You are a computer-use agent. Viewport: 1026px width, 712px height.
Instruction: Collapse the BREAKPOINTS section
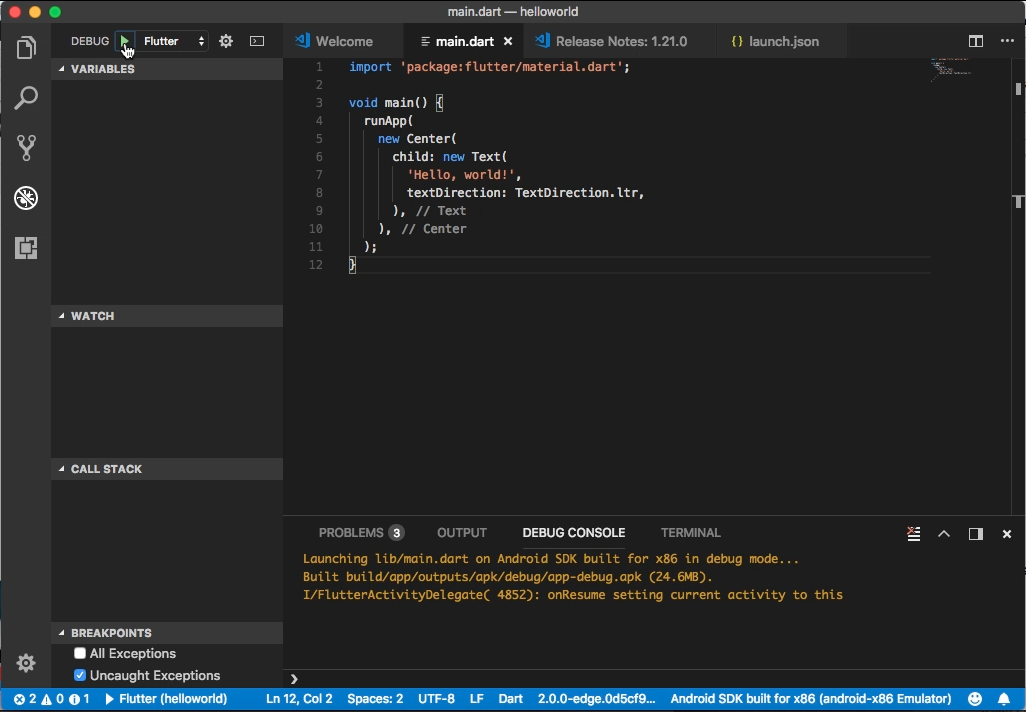[168, 633]
